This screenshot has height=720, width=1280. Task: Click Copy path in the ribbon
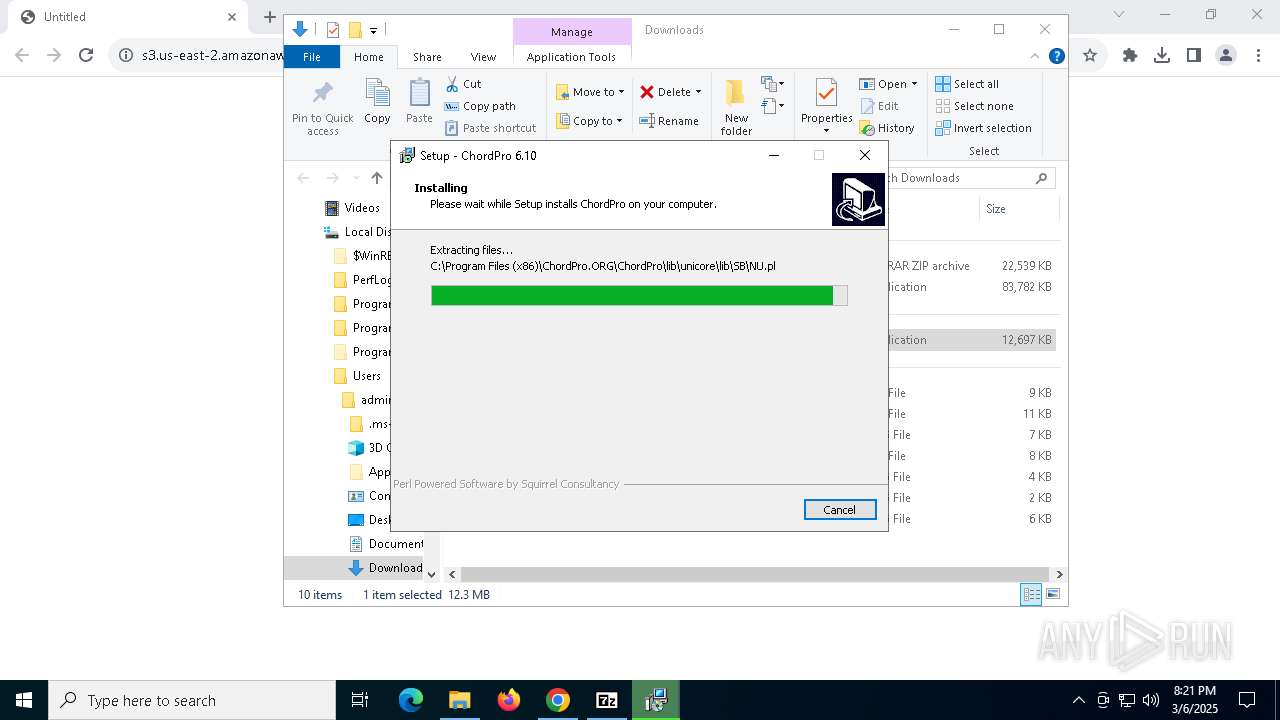[x=480, y=106]
